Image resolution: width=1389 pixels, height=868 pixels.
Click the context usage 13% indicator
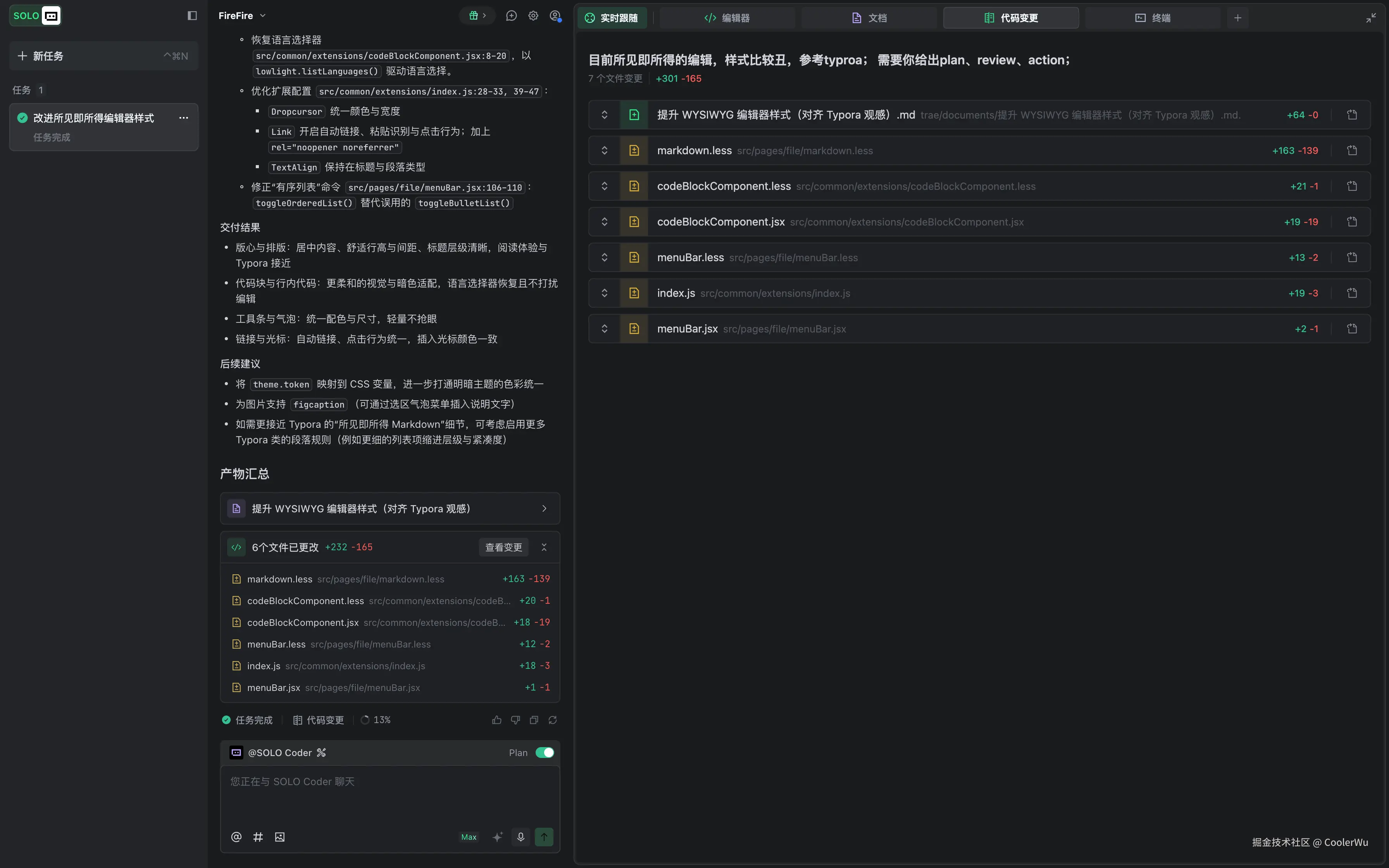click(376, 720)
